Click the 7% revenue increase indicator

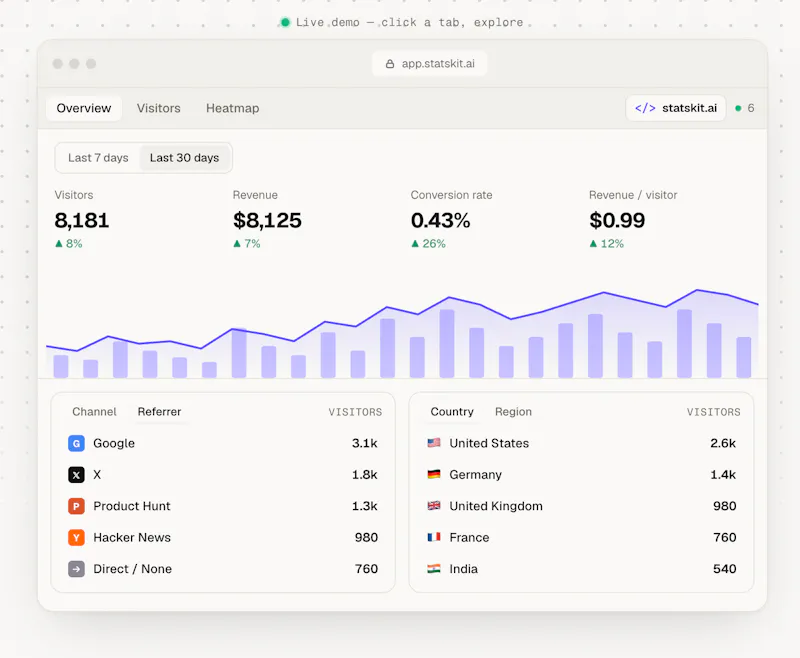coord(247,244)
